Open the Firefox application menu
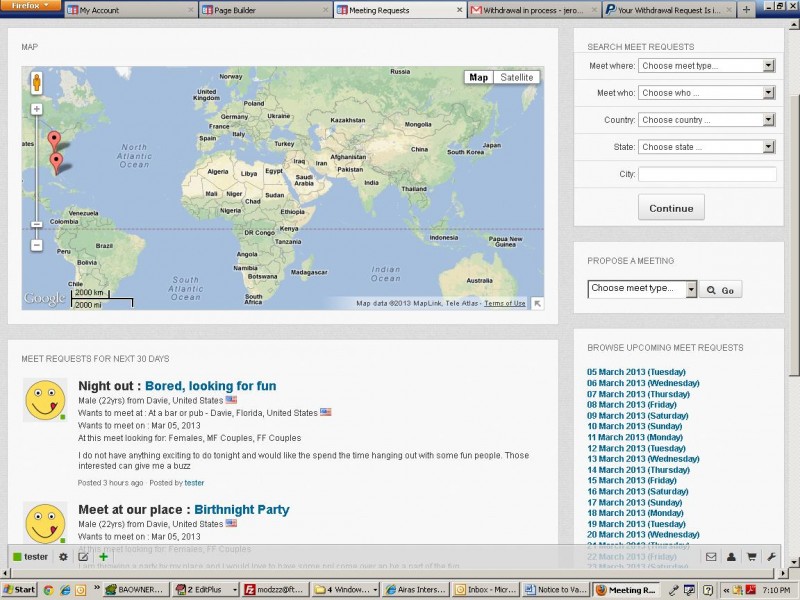 [30, 6]
